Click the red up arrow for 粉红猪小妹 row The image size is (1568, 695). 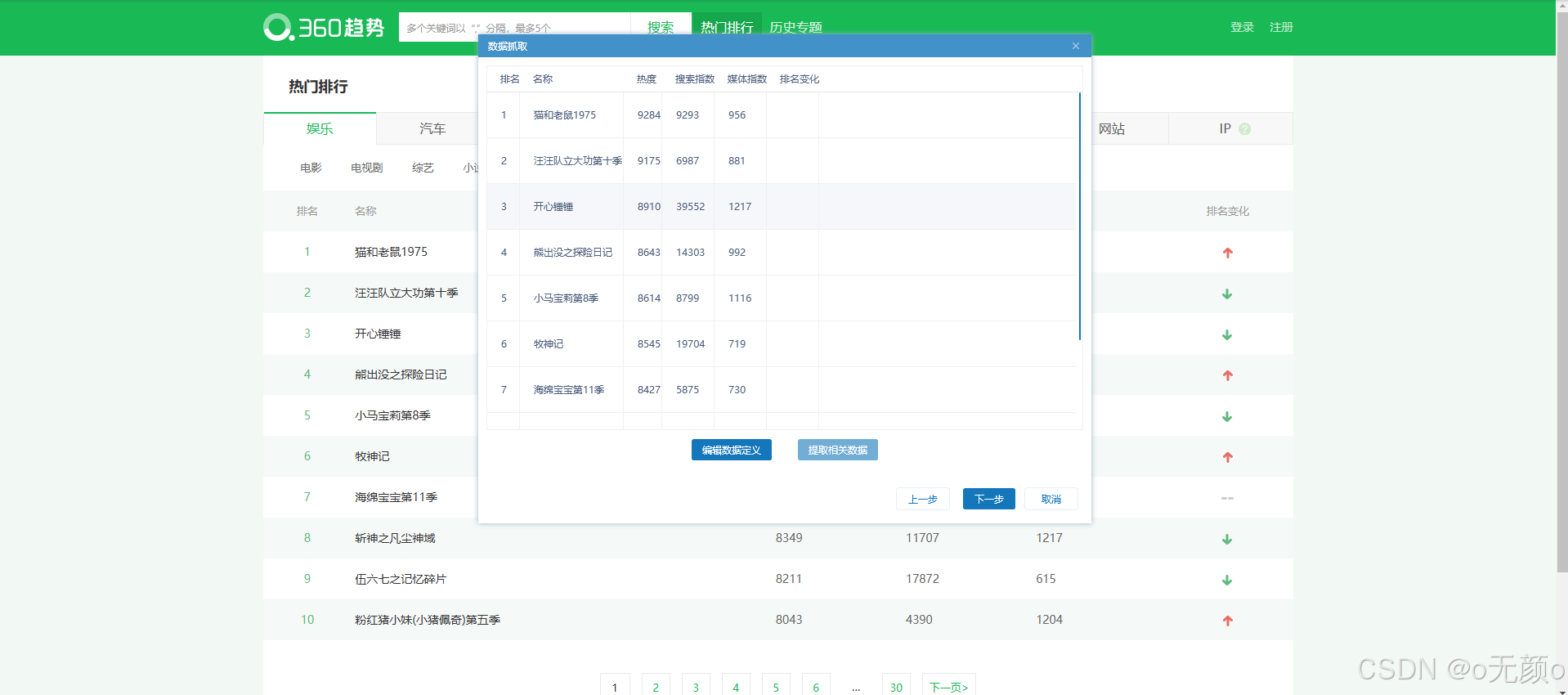tap(1227, 621)
